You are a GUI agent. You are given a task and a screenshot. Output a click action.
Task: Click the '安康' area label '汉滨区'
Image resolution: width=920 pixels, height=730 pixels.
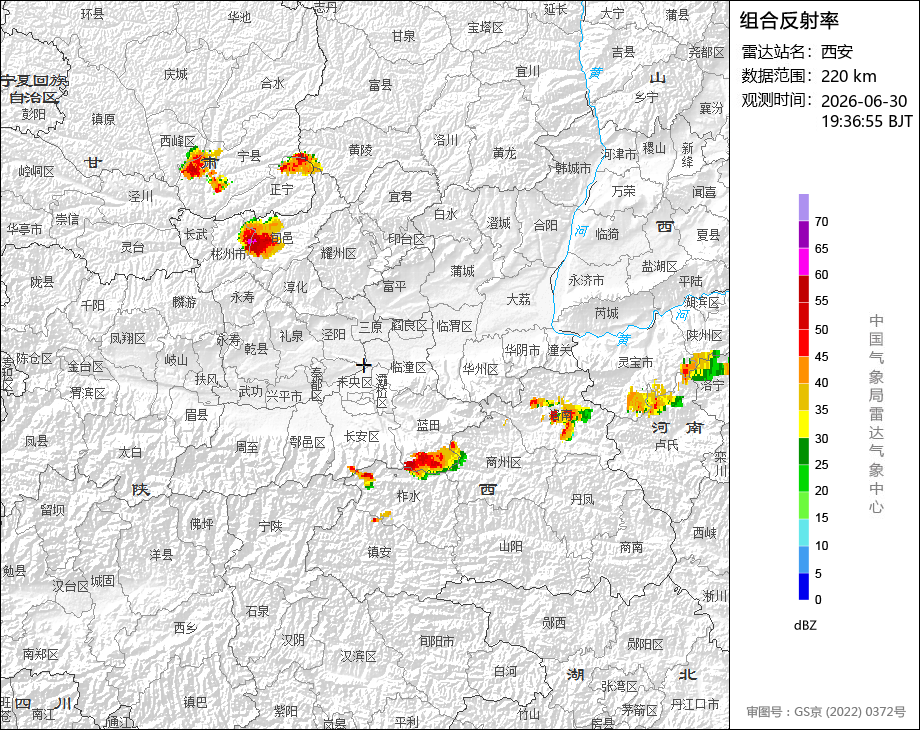coord(358,656)
